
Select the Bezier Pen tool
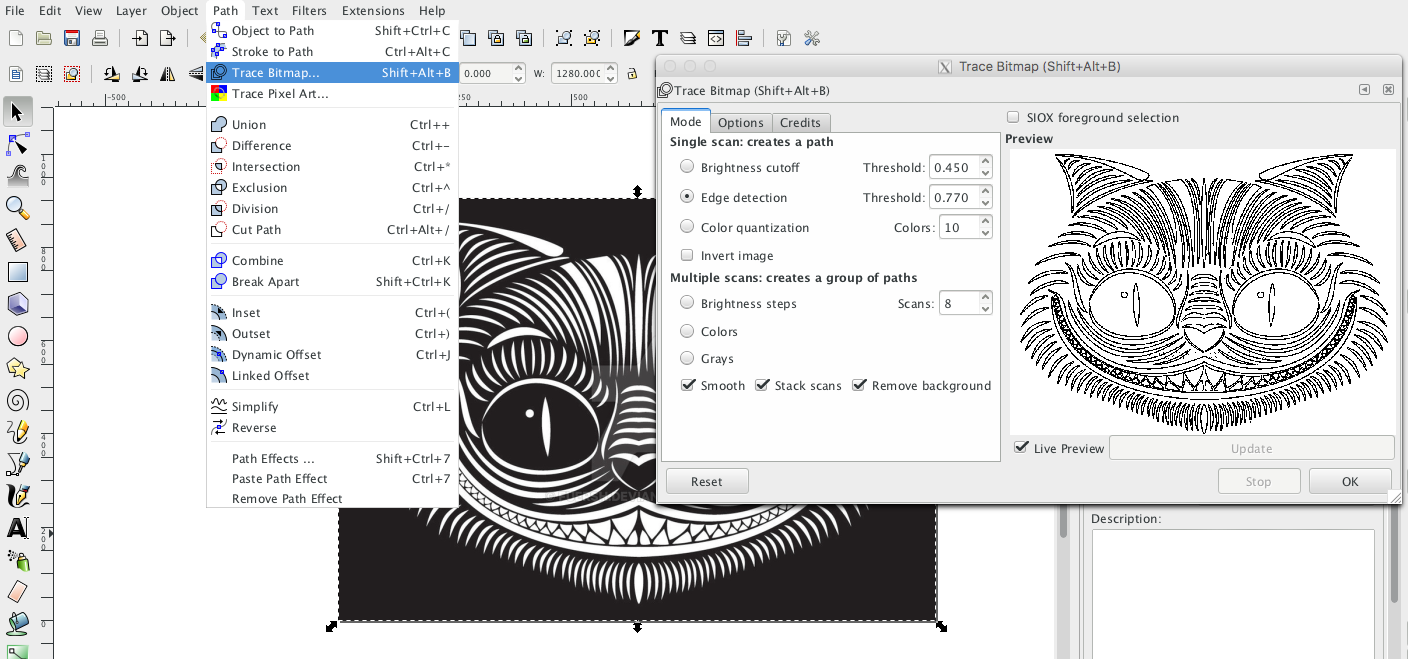coord(17,464)
